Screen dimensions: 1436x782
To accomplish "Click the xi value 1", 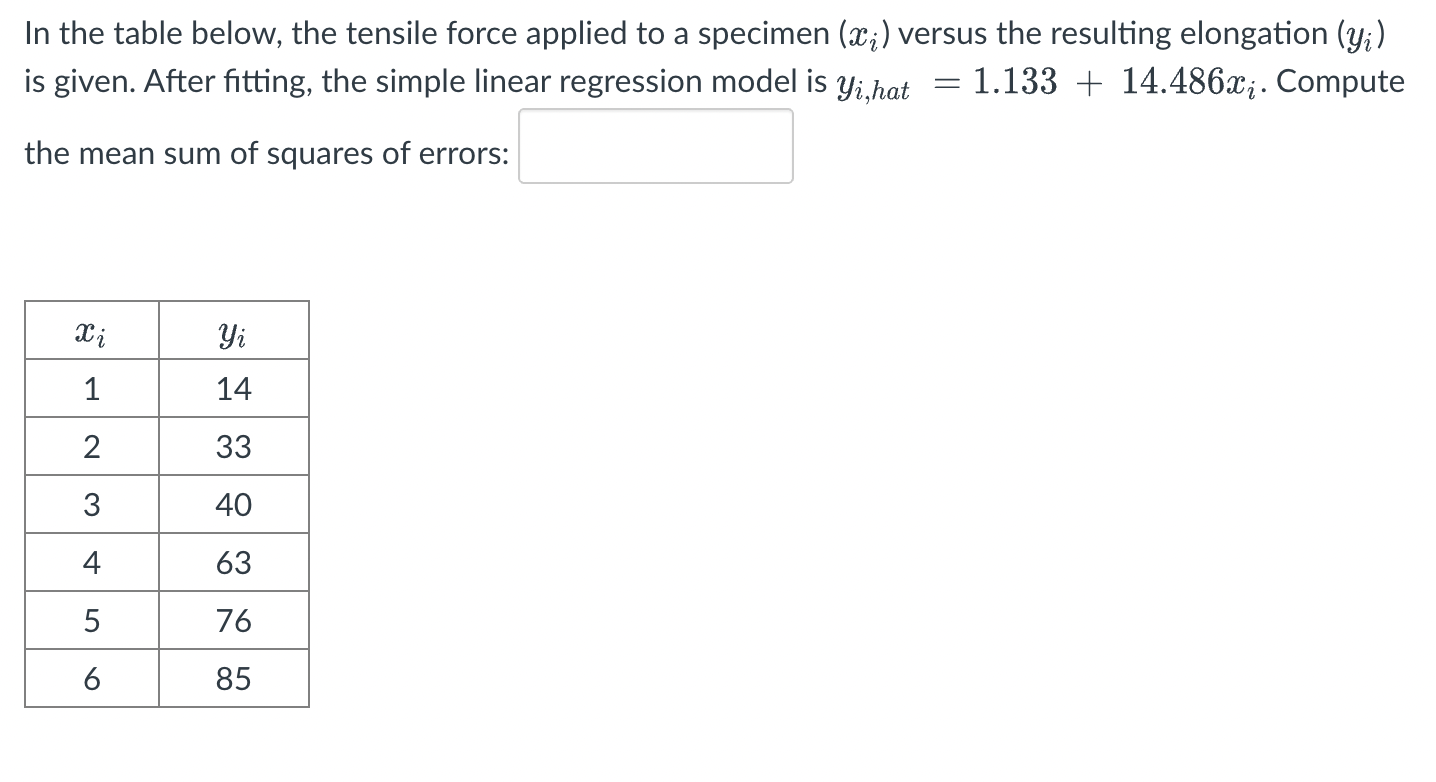I will pyautogui.click(x=91, y=389).
